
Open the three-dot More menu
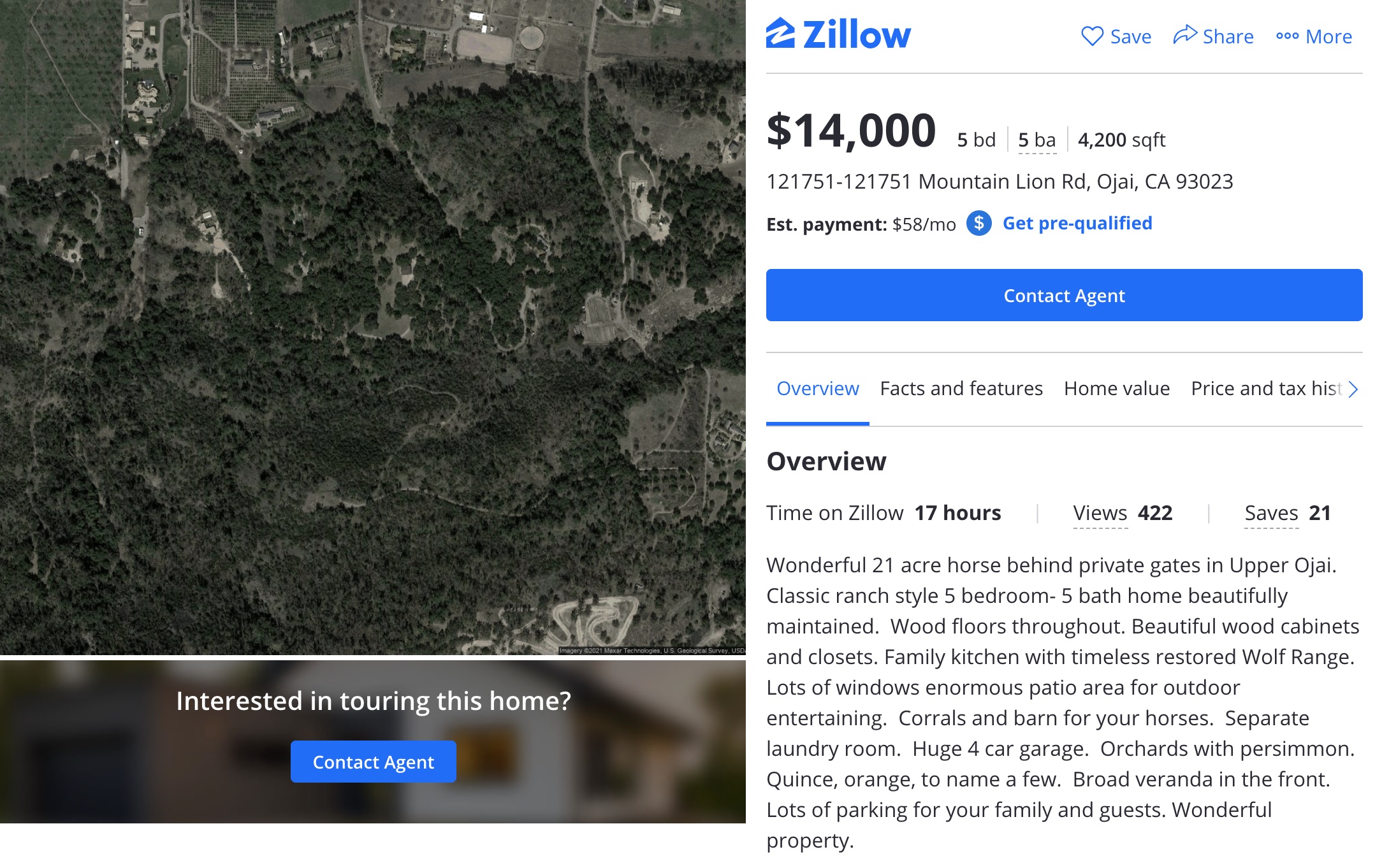click(1287, 36)
